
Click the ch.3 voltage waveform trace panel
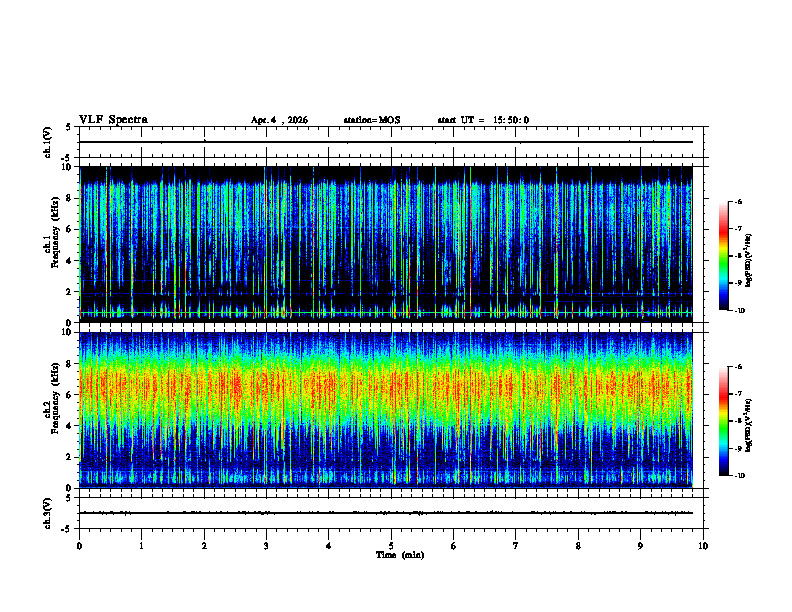pyautogui.click(x=391, y=513)
